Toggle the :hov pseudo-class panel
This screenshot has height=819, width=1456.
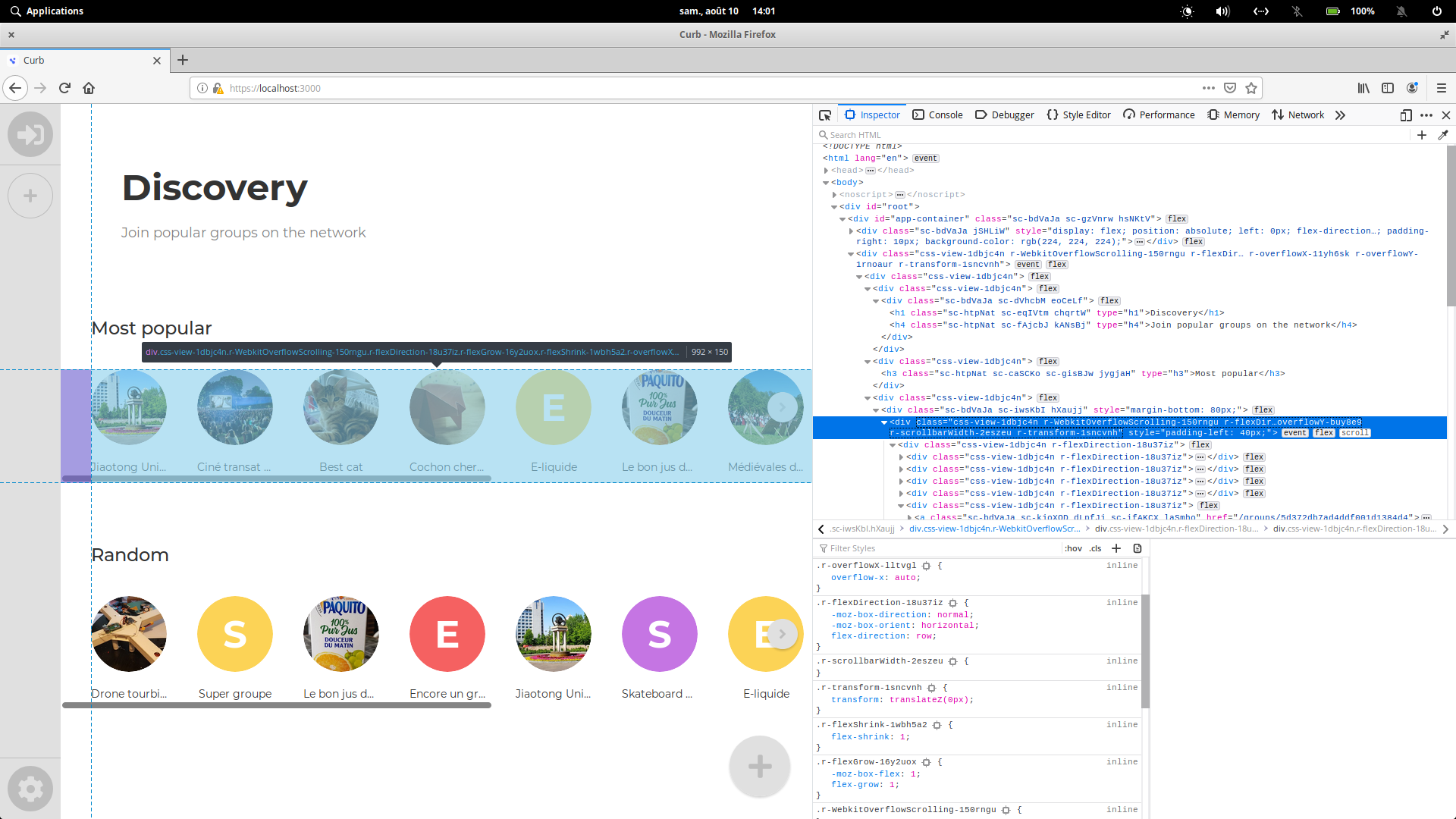[x=1074, y=548]
